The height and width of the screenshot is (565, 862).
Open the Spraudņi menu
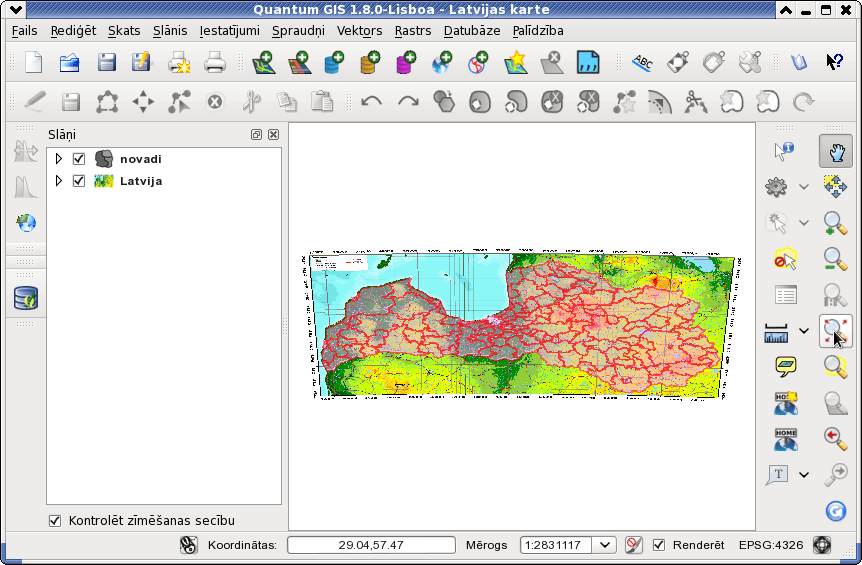coord(299,31)
